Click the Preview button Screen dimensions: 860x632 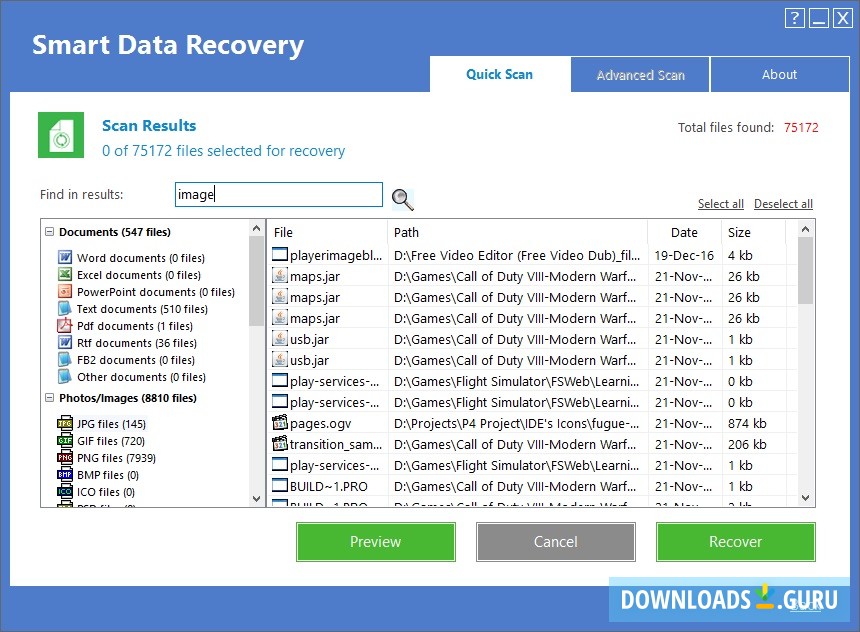tap(376, 541)
